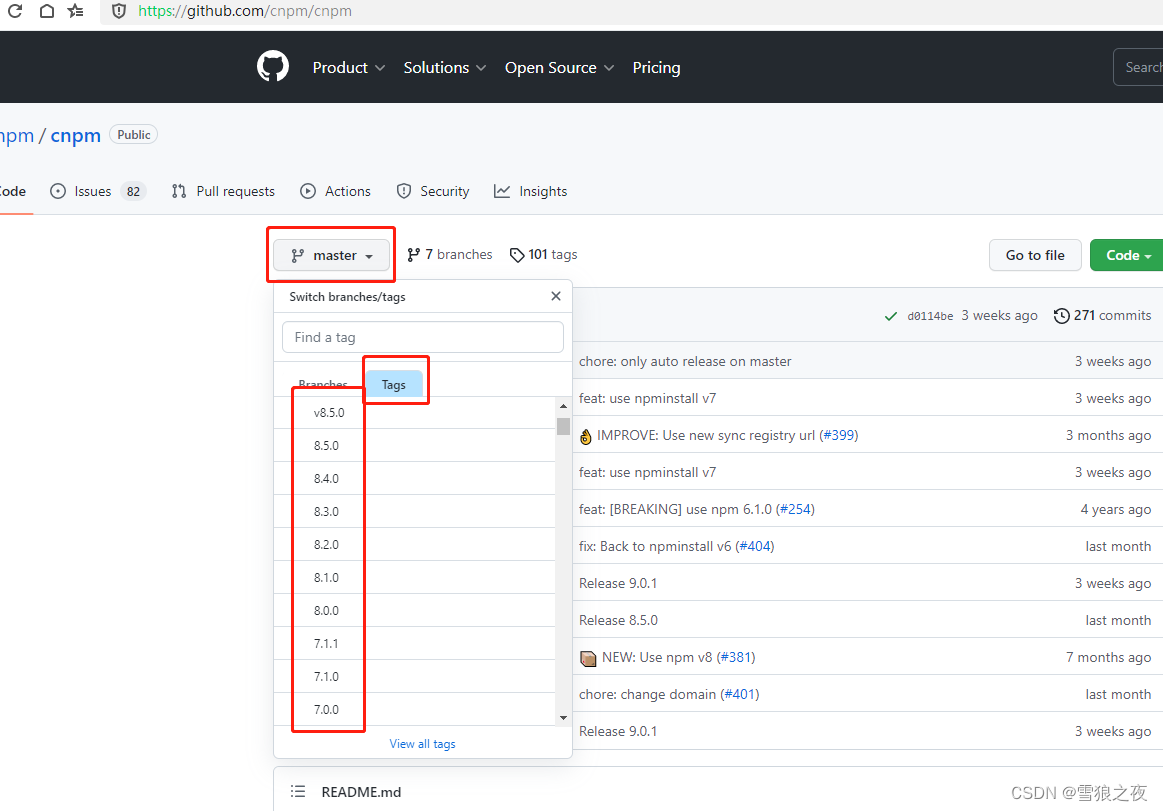Click the Public visibility badge
Screen dimensions: 1163x811
click(134, 134)
